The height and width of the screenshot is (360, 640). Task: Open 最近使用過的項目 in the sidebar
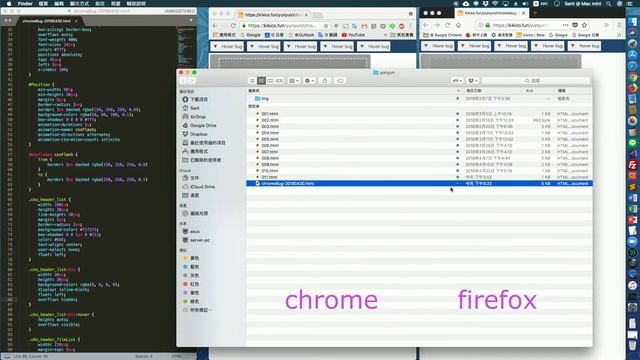tap(204, 143)
